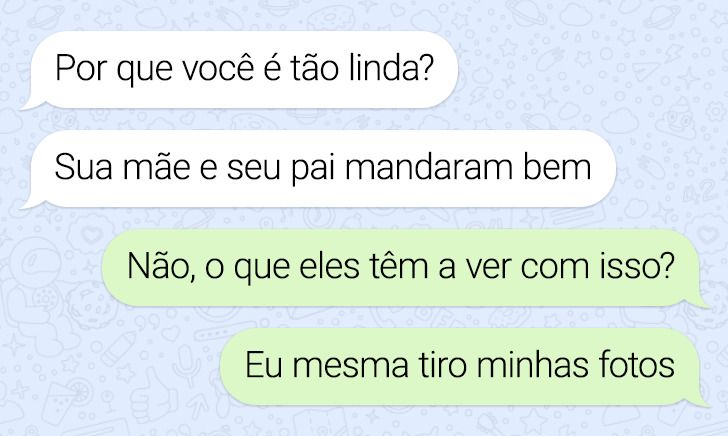
Task: Tap the "Eu mesma tiro minhas fotos" message
Action: coord(463,367)
